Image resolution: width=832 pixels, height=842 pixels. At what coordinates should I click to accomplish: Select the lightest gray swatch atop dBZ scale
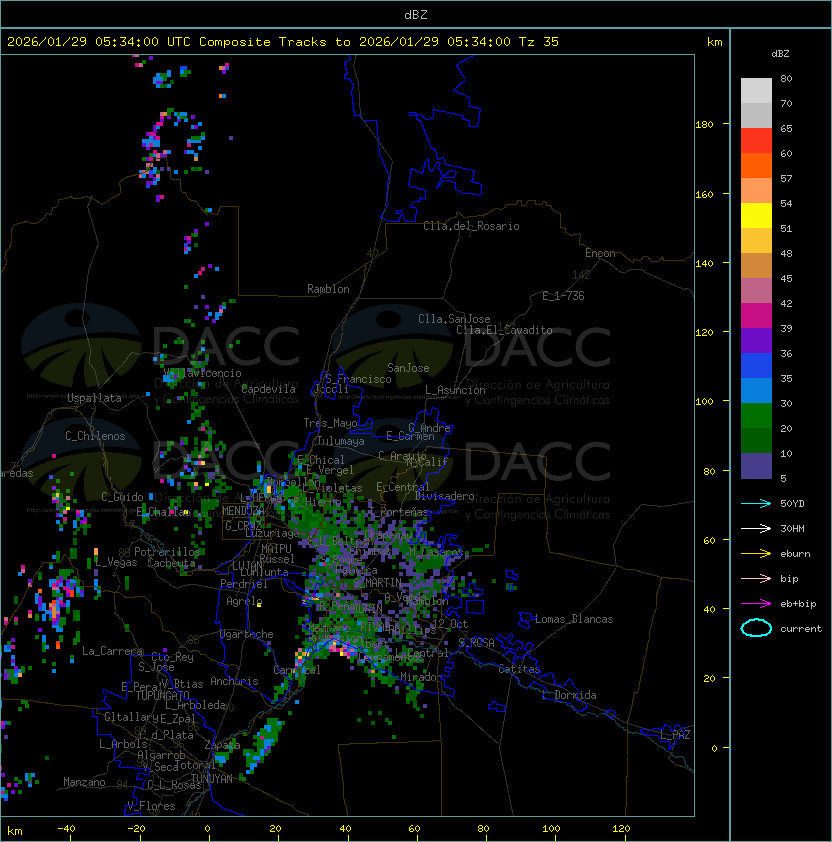(x=756, y=91)
